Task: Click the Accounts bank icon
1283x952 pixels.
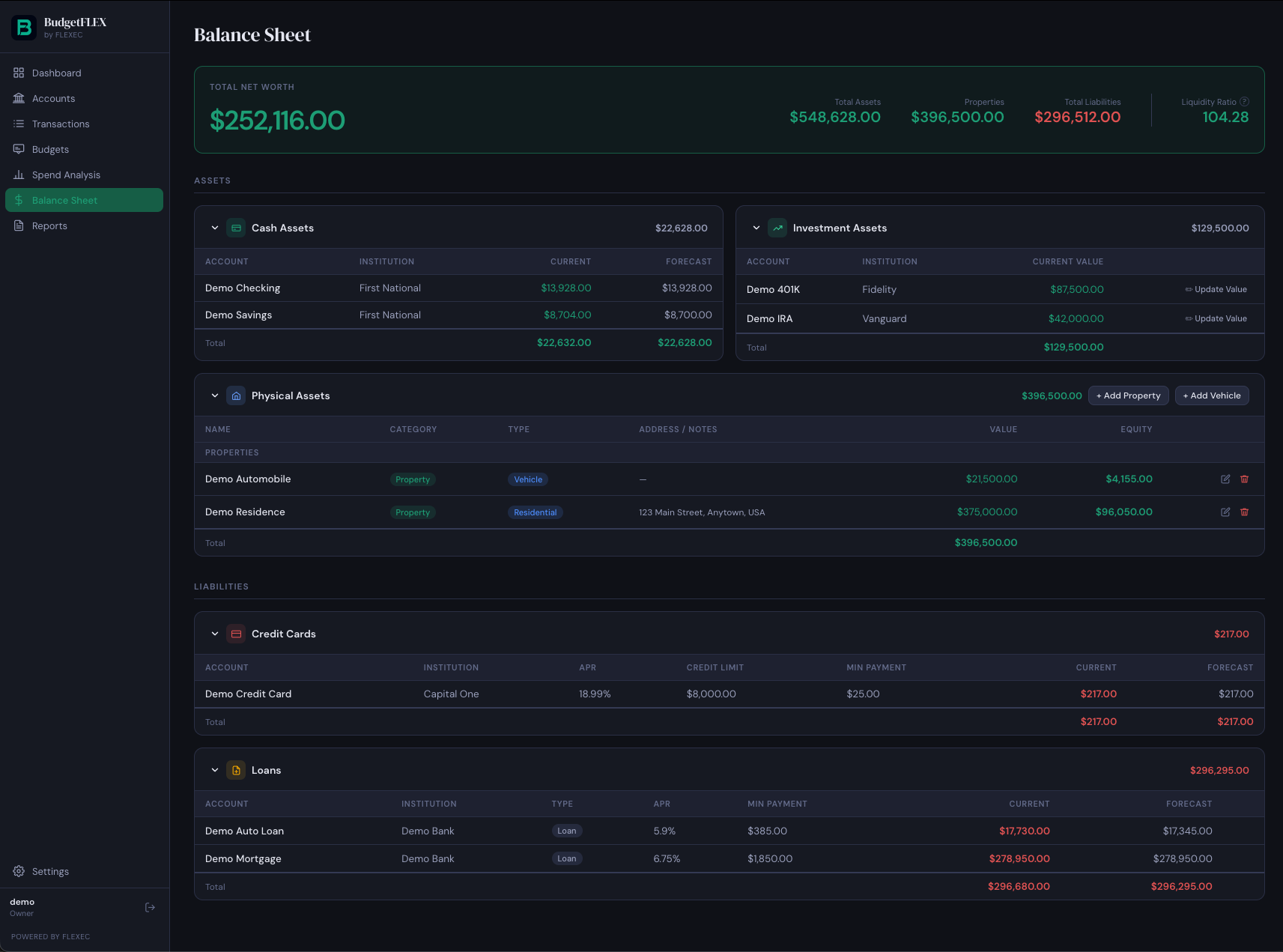Action: tap(19, 98)
